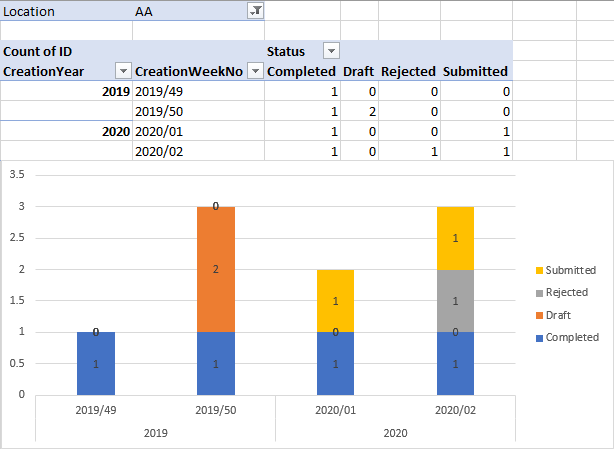Click the 2019/50 axis label in chart

(216, 410)
